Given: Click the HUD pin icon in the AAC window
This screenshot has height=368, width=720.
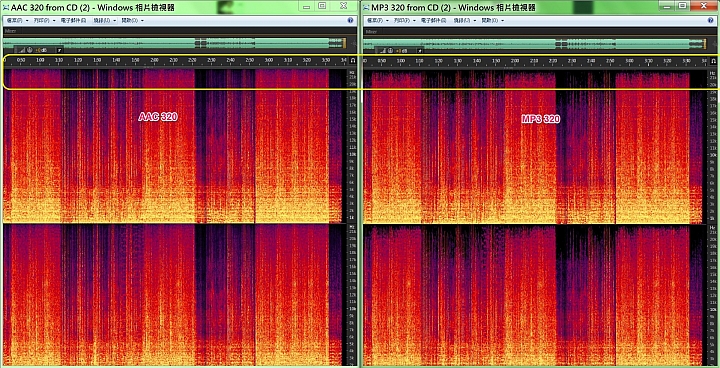Looking at the screenshot, I should 59,50.
